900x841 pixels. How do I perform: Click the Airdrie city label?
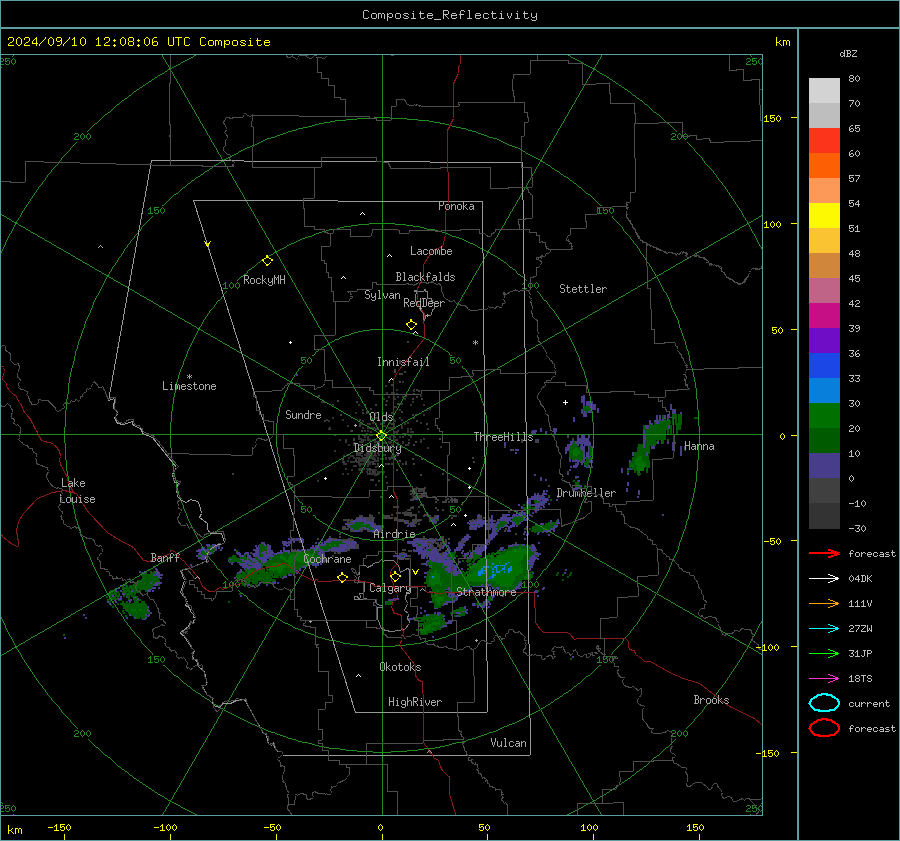[x=394, y=534]
